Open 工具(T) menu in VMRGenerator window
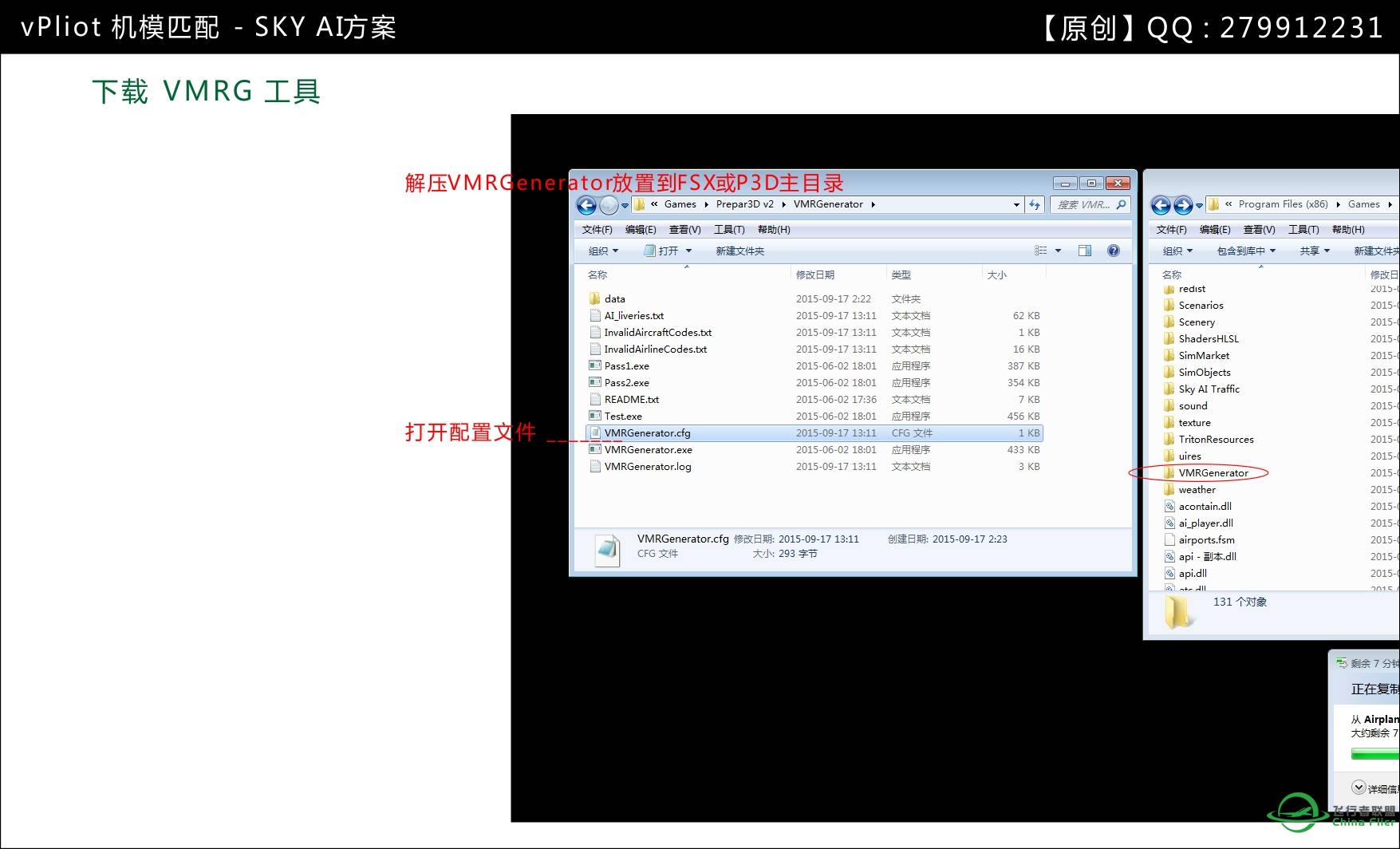 point(729,229)
